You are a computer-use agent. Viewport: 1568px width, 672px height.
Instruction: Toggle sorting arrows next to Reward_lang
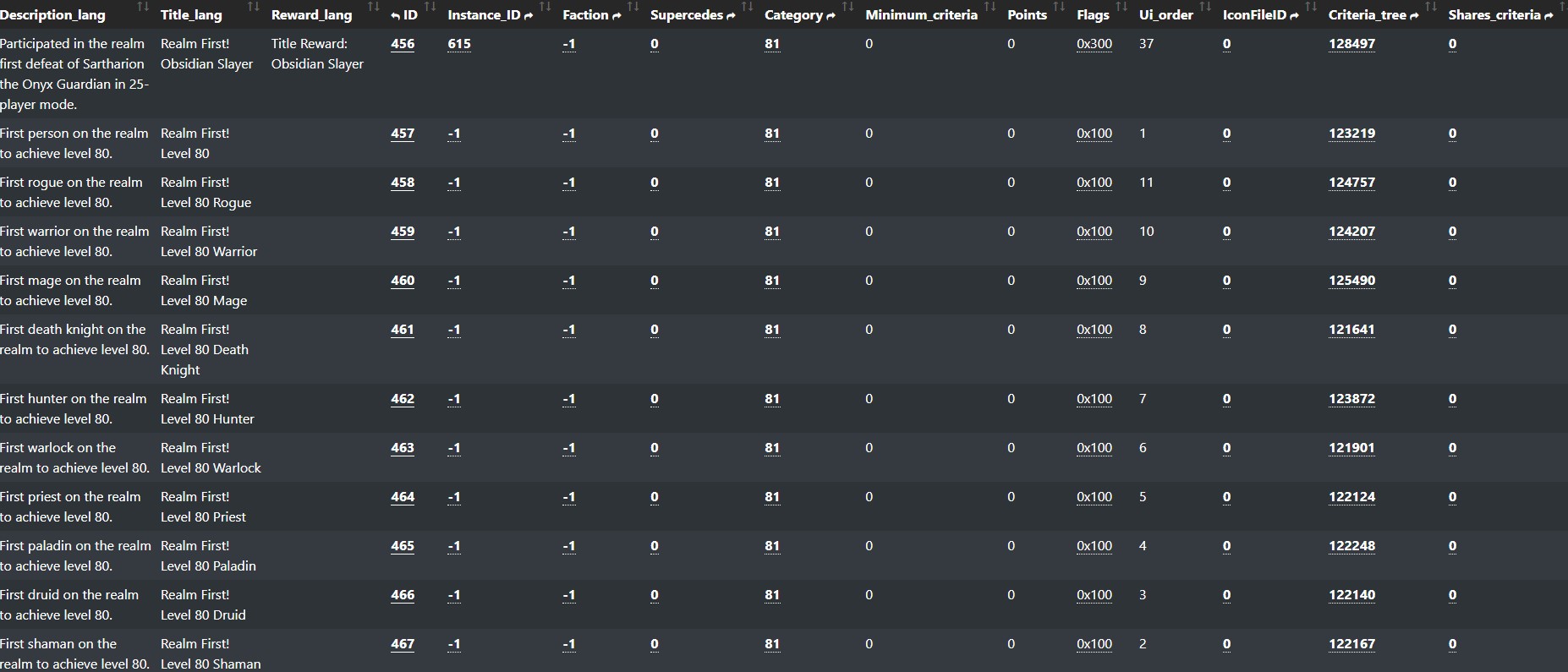(373, 8)
